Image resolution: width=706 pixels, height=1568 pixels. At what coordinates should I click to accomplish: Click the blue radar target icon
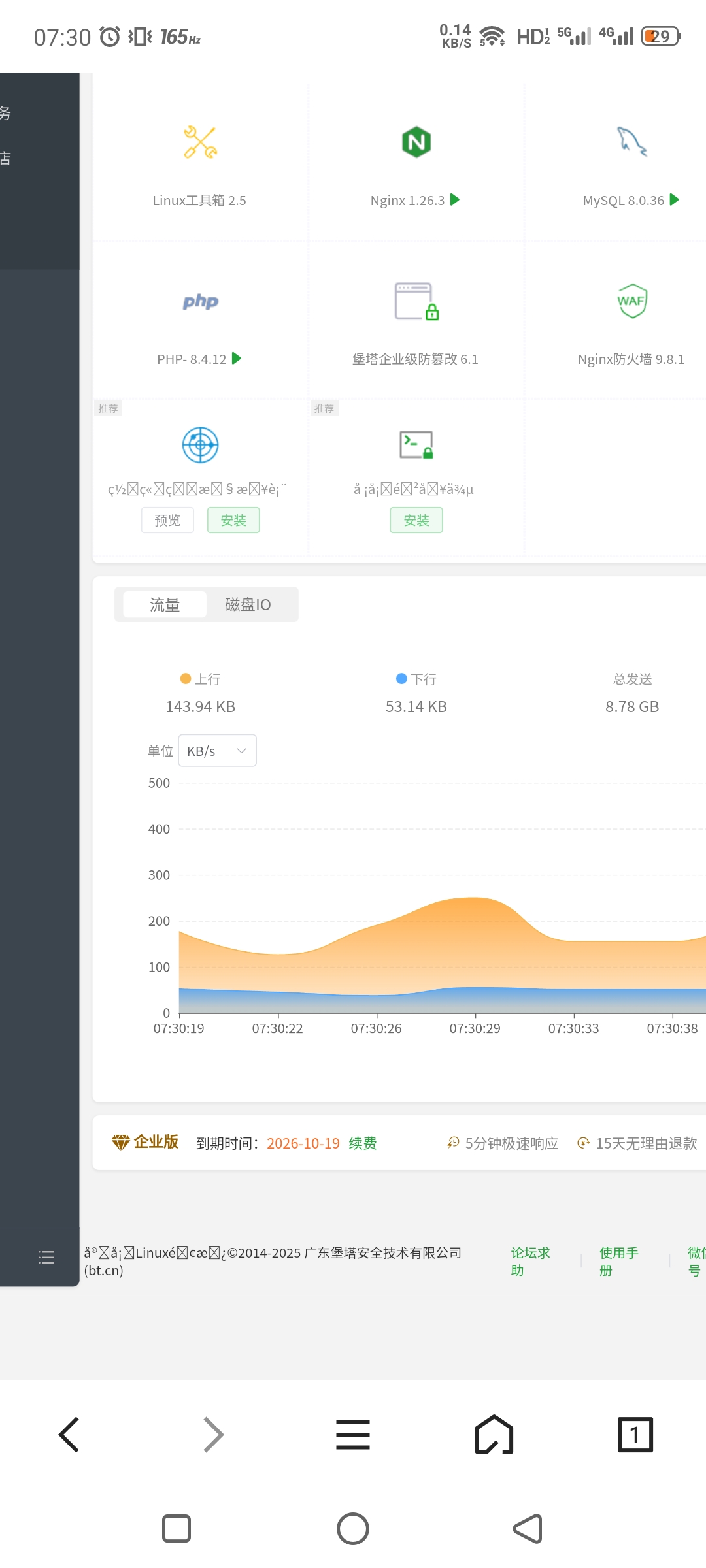200,445
